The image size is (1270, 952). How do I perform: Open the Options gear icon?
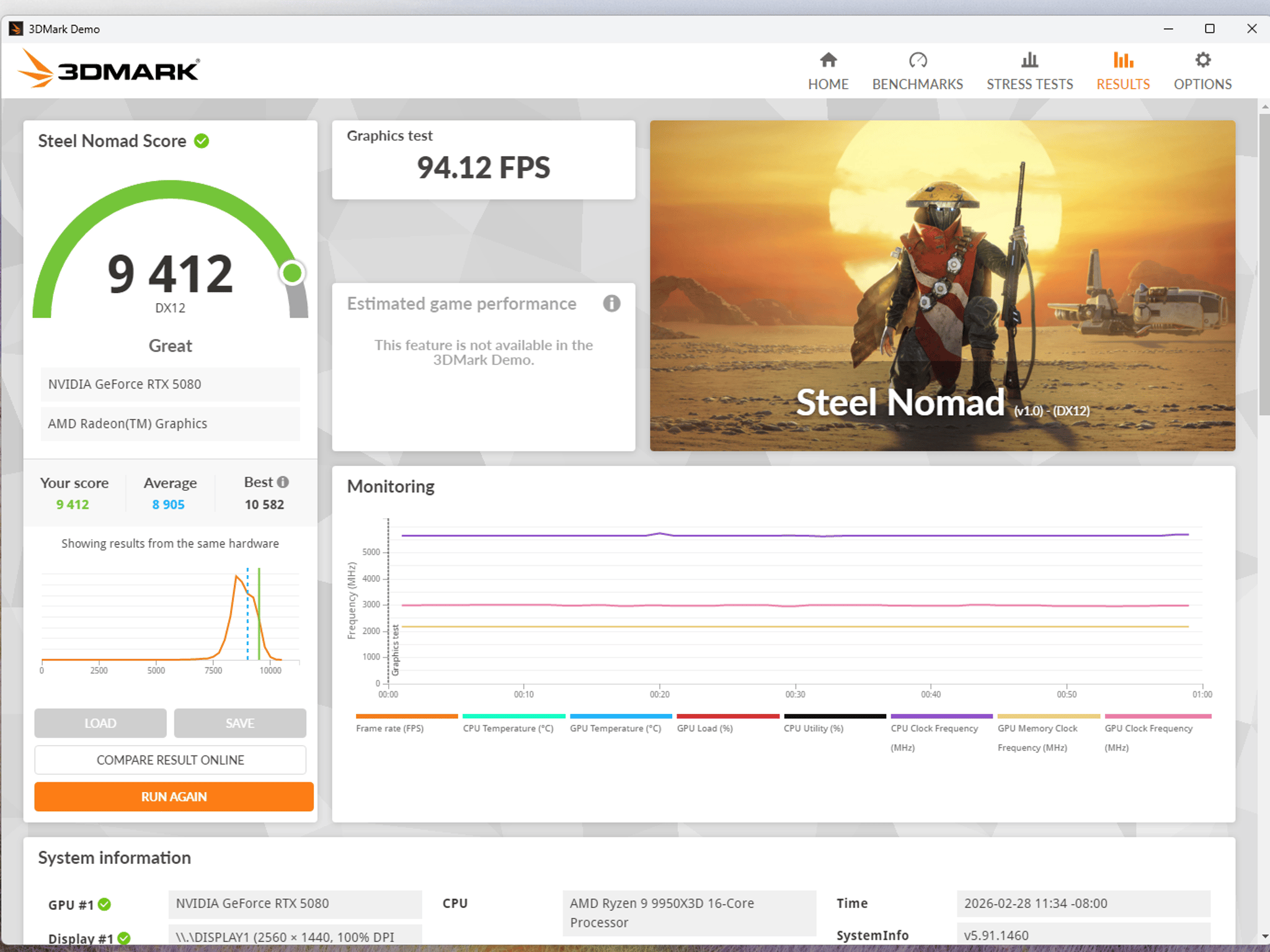pos(1202,60)
